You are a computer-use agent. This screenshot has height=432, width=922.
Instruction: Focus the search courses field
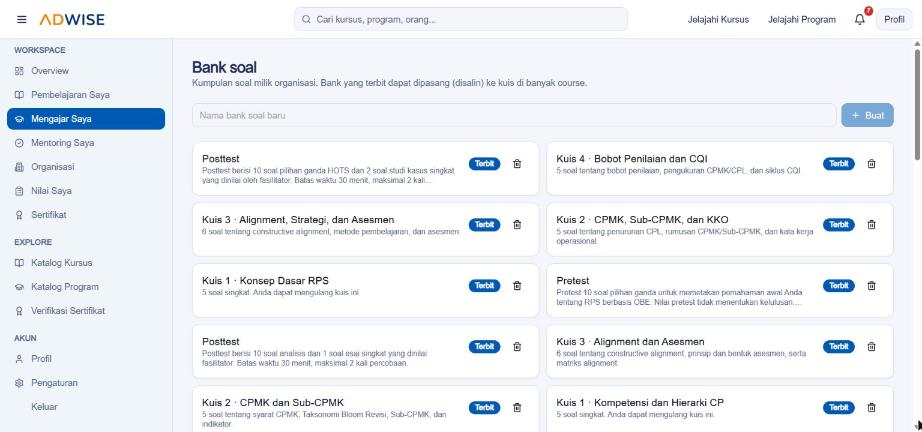click(461, 19)
